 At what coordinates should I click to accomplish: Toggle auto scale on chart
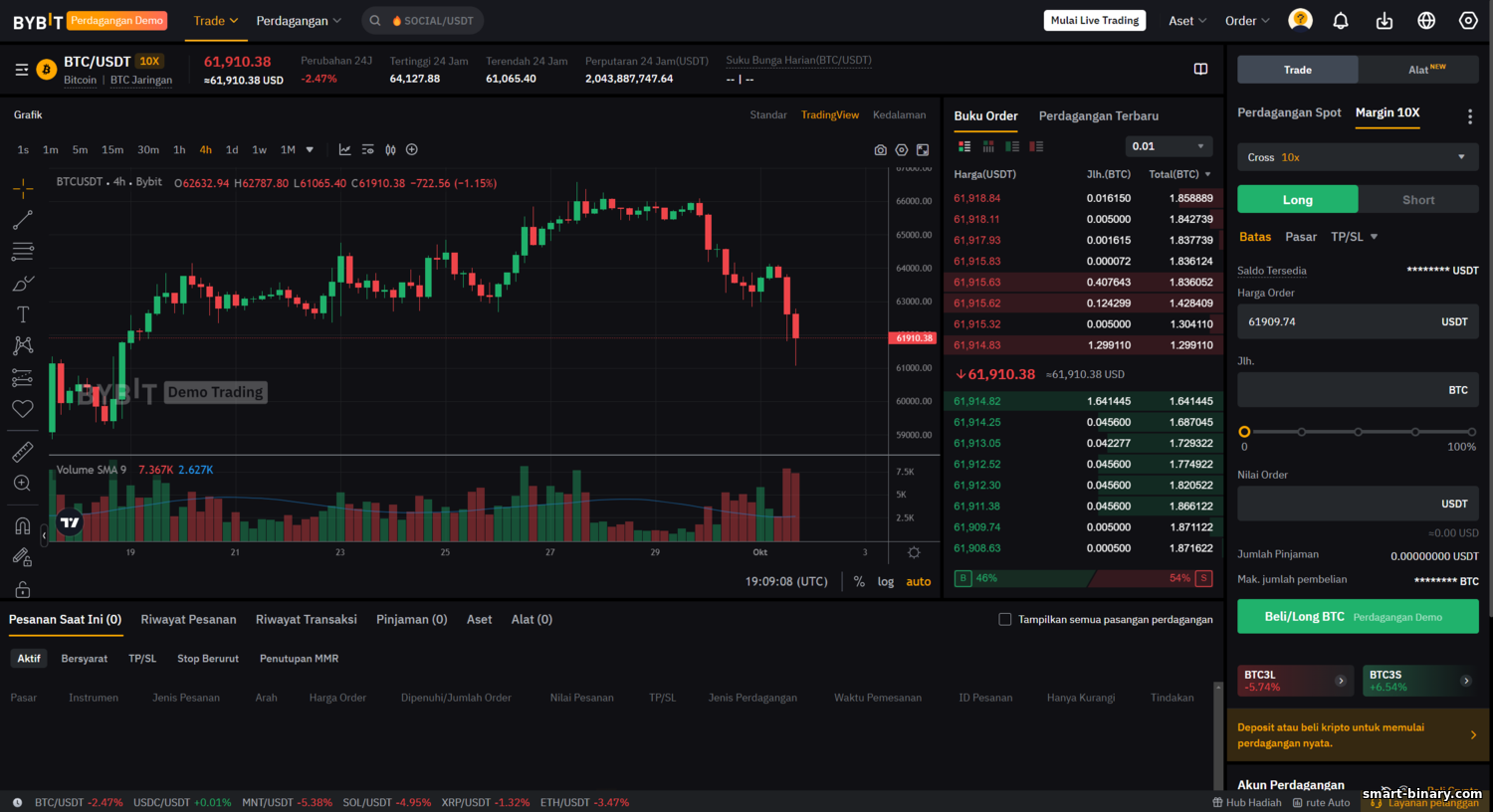pos(919,581)
